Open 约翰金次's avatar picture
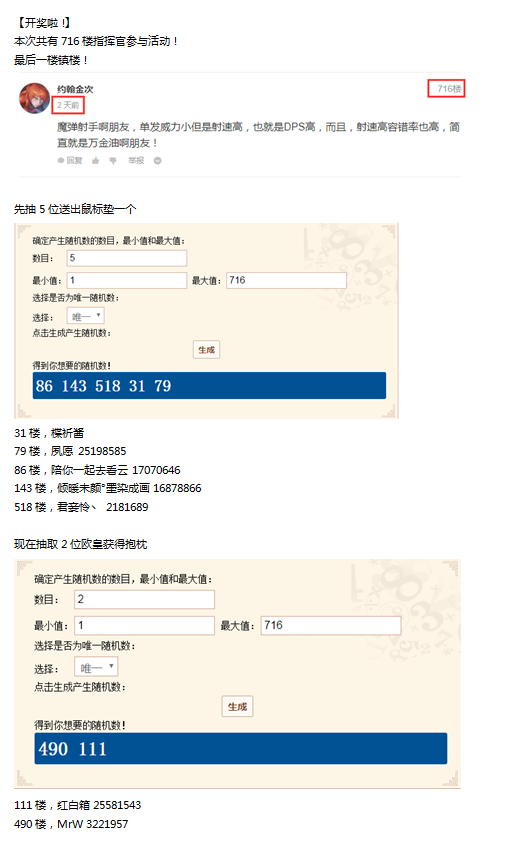The height and width of the screenshot is (848, 509). 34,98
